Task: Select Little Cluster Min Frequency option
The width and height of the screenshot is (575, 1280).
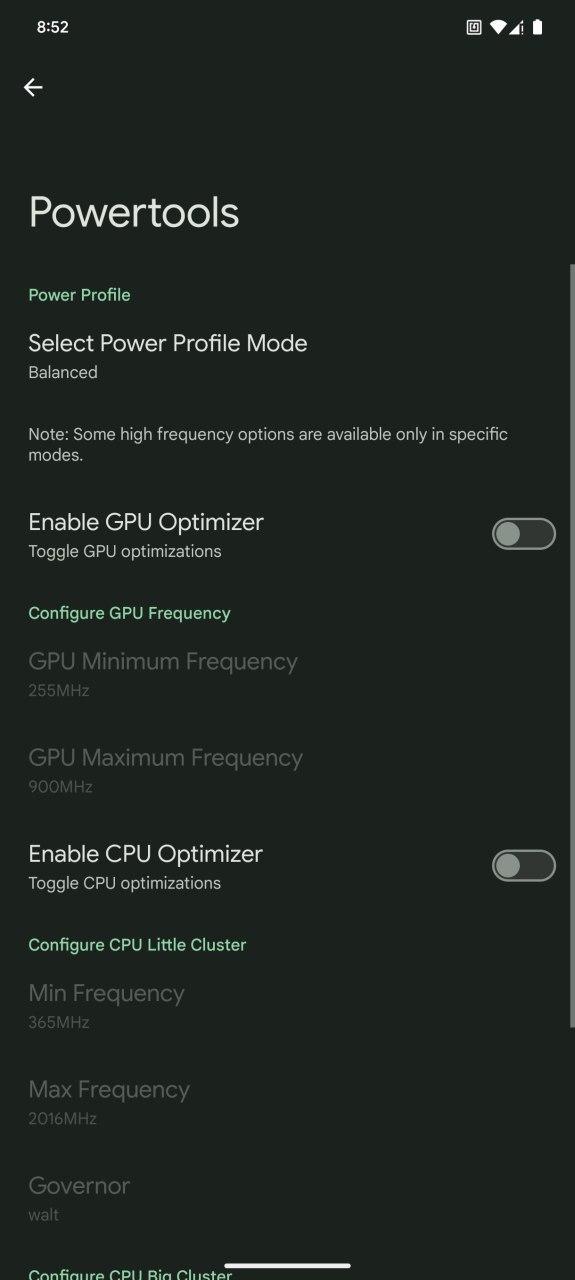Action: point(287,1006)
